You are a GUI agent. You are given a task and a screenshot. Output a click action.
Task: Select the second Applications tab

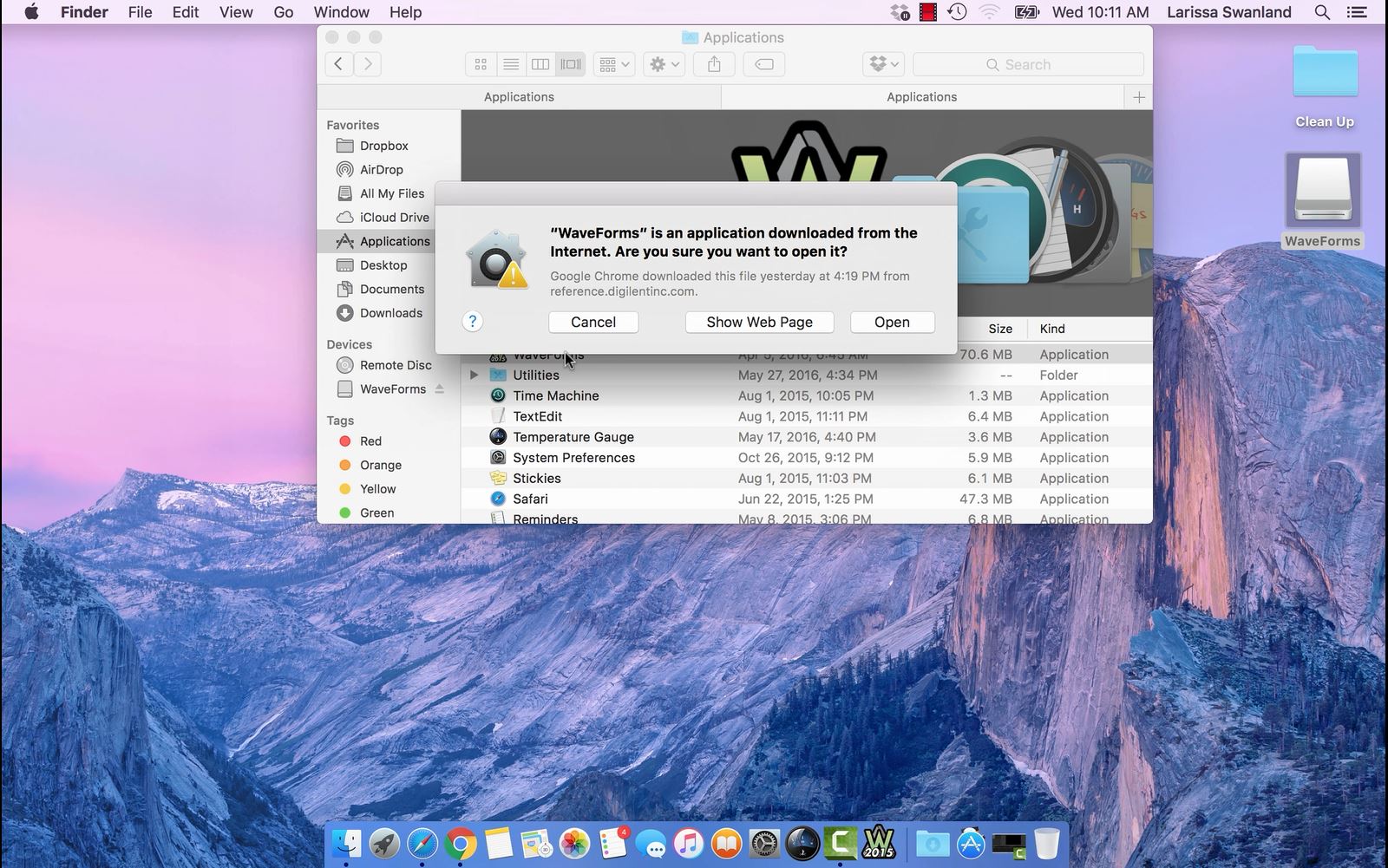[x=921, y=97]
